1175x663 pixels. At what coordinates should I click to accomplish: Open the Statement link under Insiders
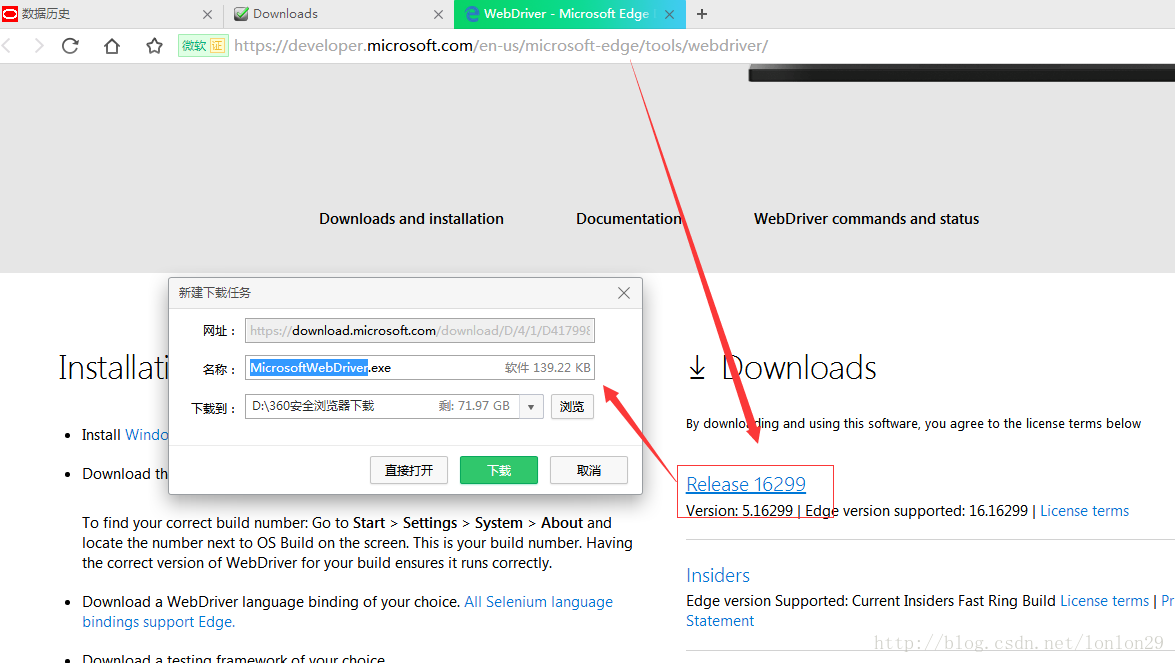719,621
